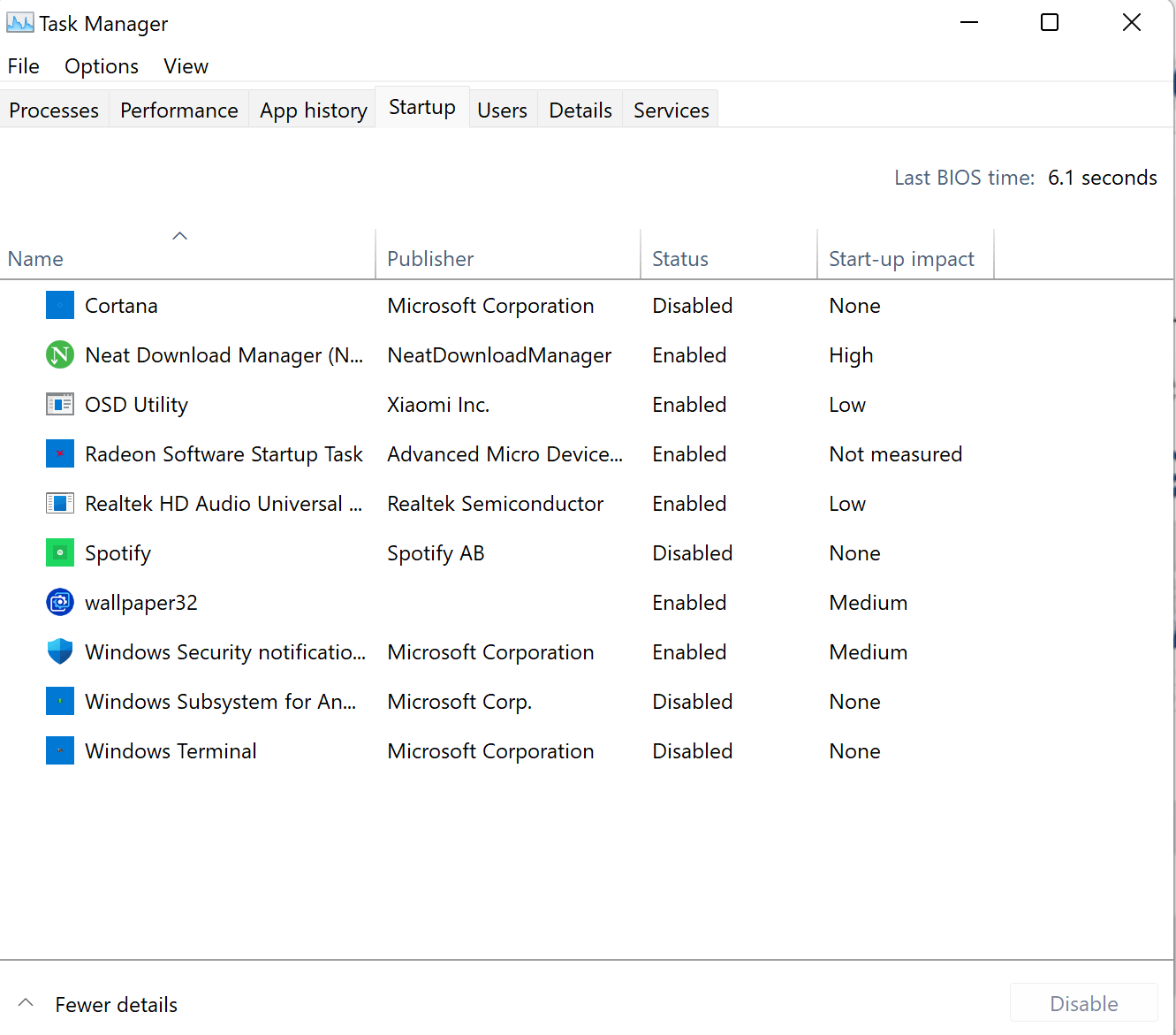1176x1035 pixels.
Task: Maximize the Task Manager window
Action: (1050, 23)
